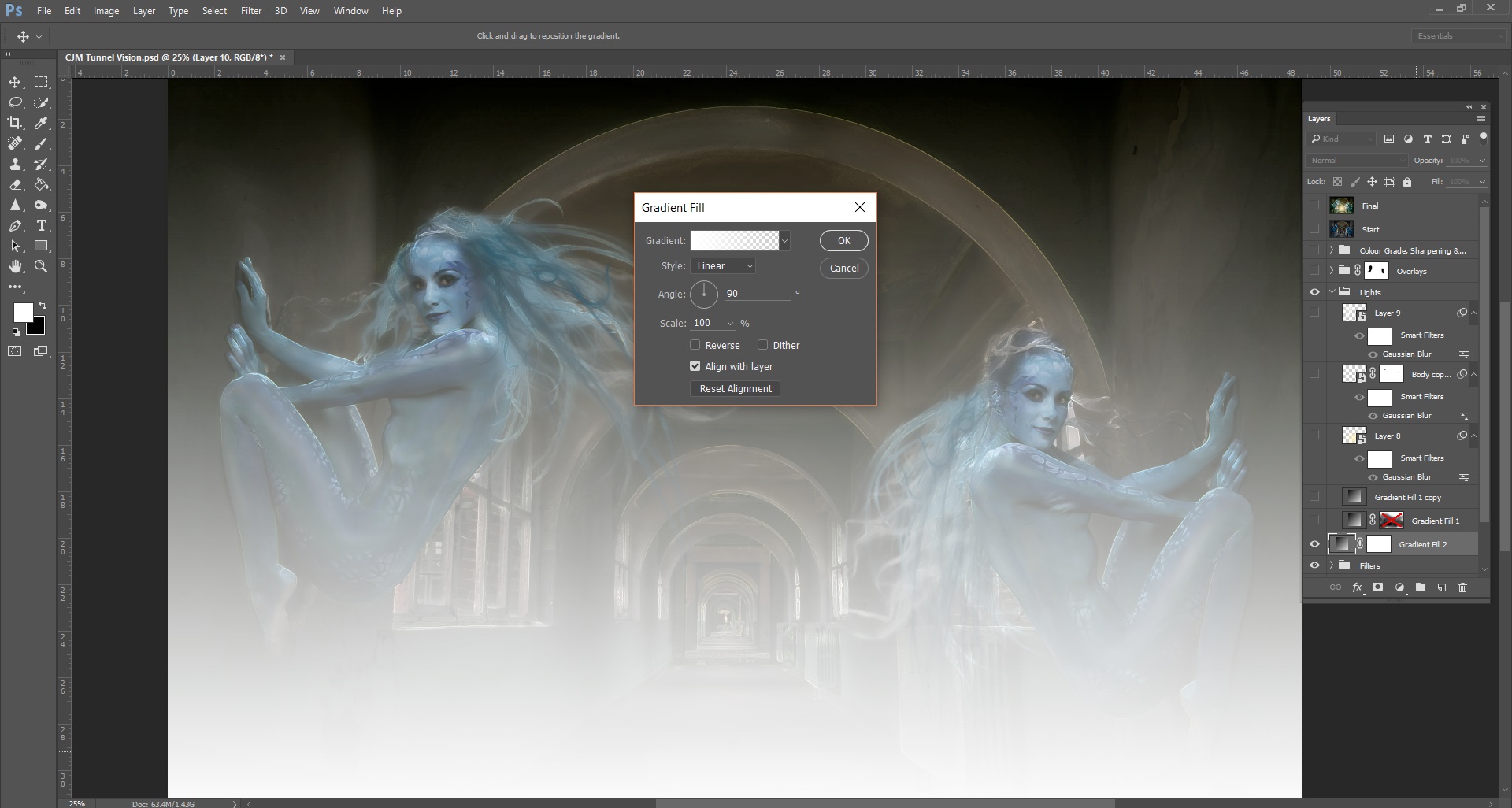Viewport: 1512px width, 808px height.
Task: Expand the Colour Grade, Sharpening group
Action: click(x=1332, y=250)
